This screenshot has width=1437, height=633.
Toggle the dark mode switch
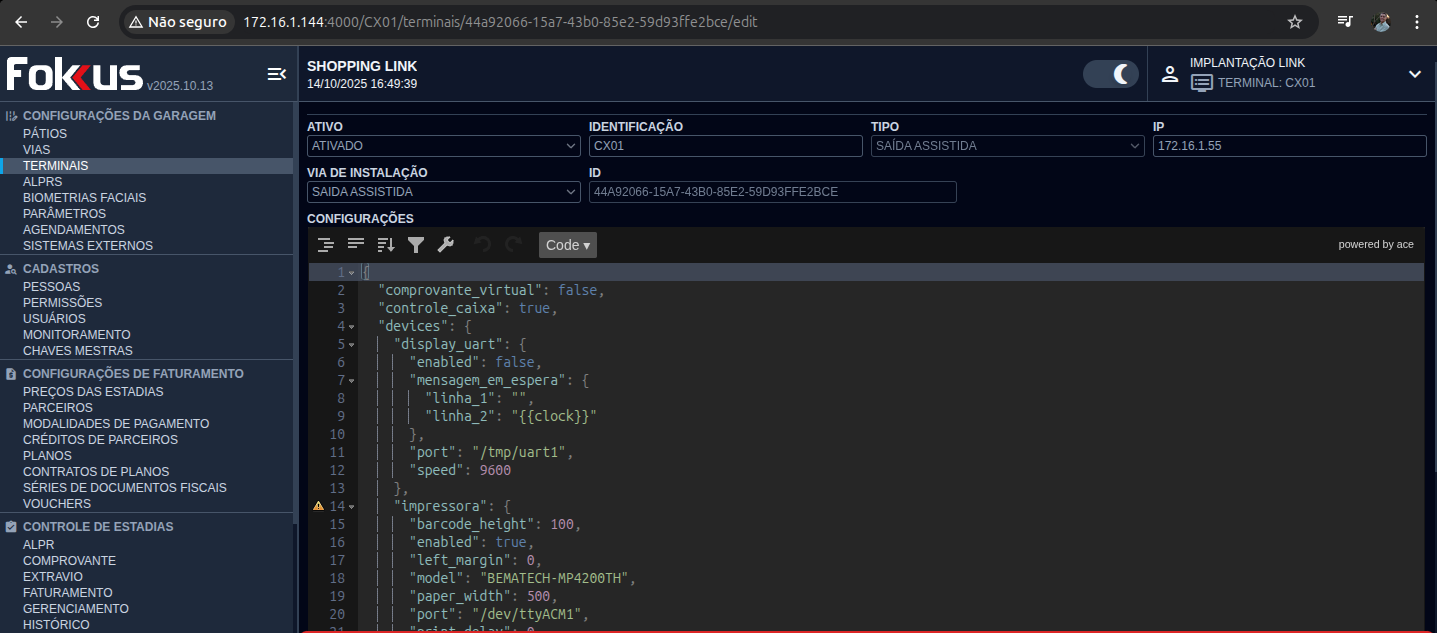(x=1111, y=74)
